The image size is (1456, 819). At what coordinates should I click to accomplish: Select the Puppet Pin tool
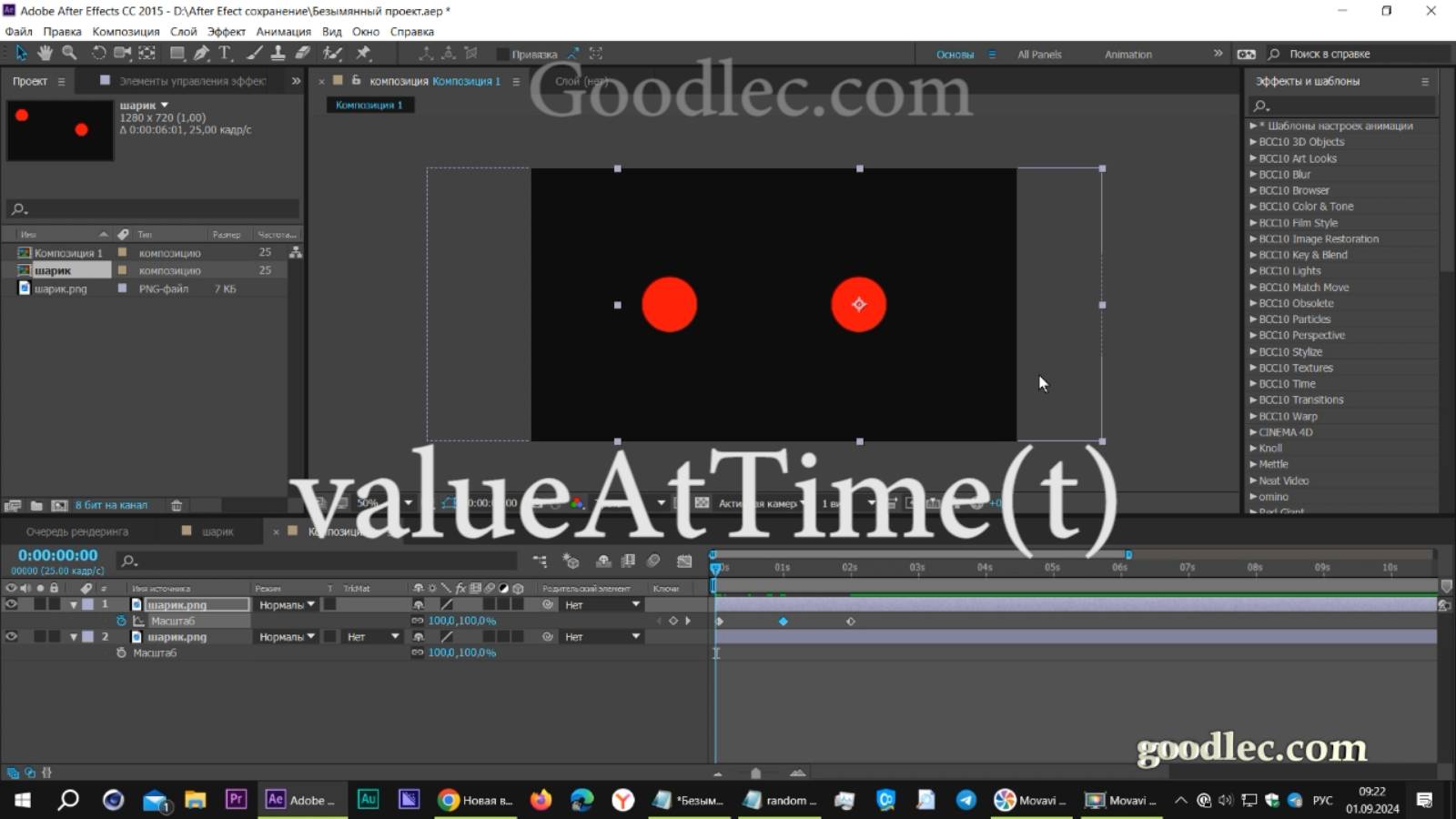pyautogui.click(x=363, y=54)
